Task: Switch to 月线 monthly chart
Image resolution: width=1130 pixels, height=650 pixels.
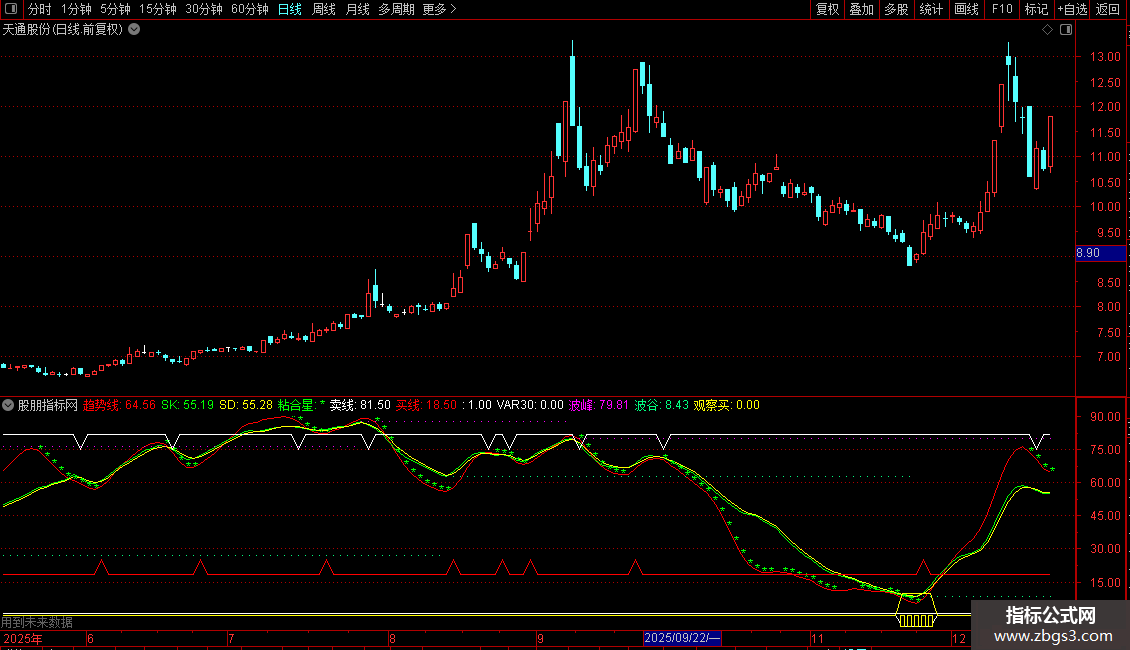Action: point(357,9)
